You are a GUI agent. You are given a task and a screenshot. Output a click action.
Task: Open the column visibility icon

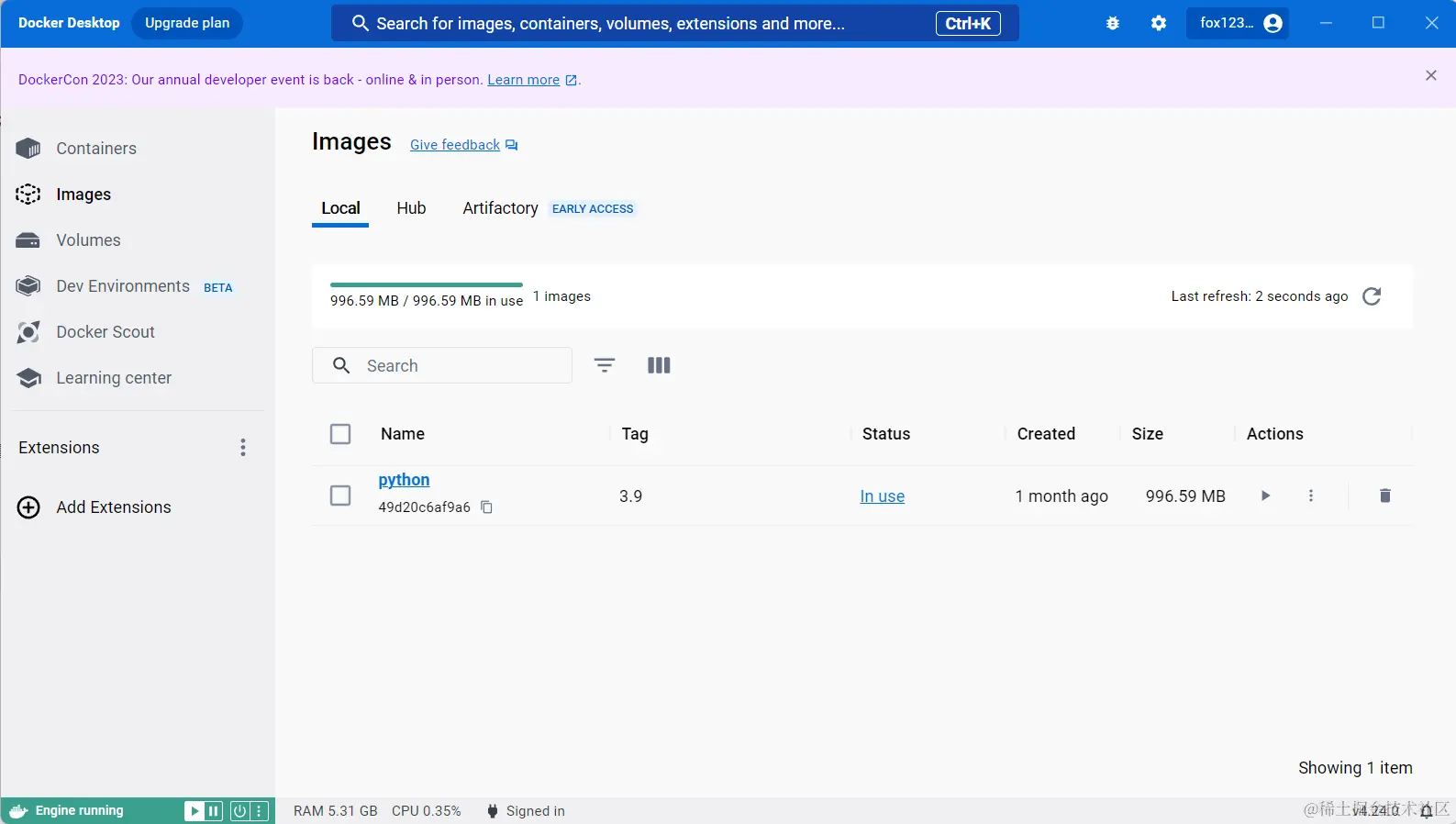click(659, 365)
